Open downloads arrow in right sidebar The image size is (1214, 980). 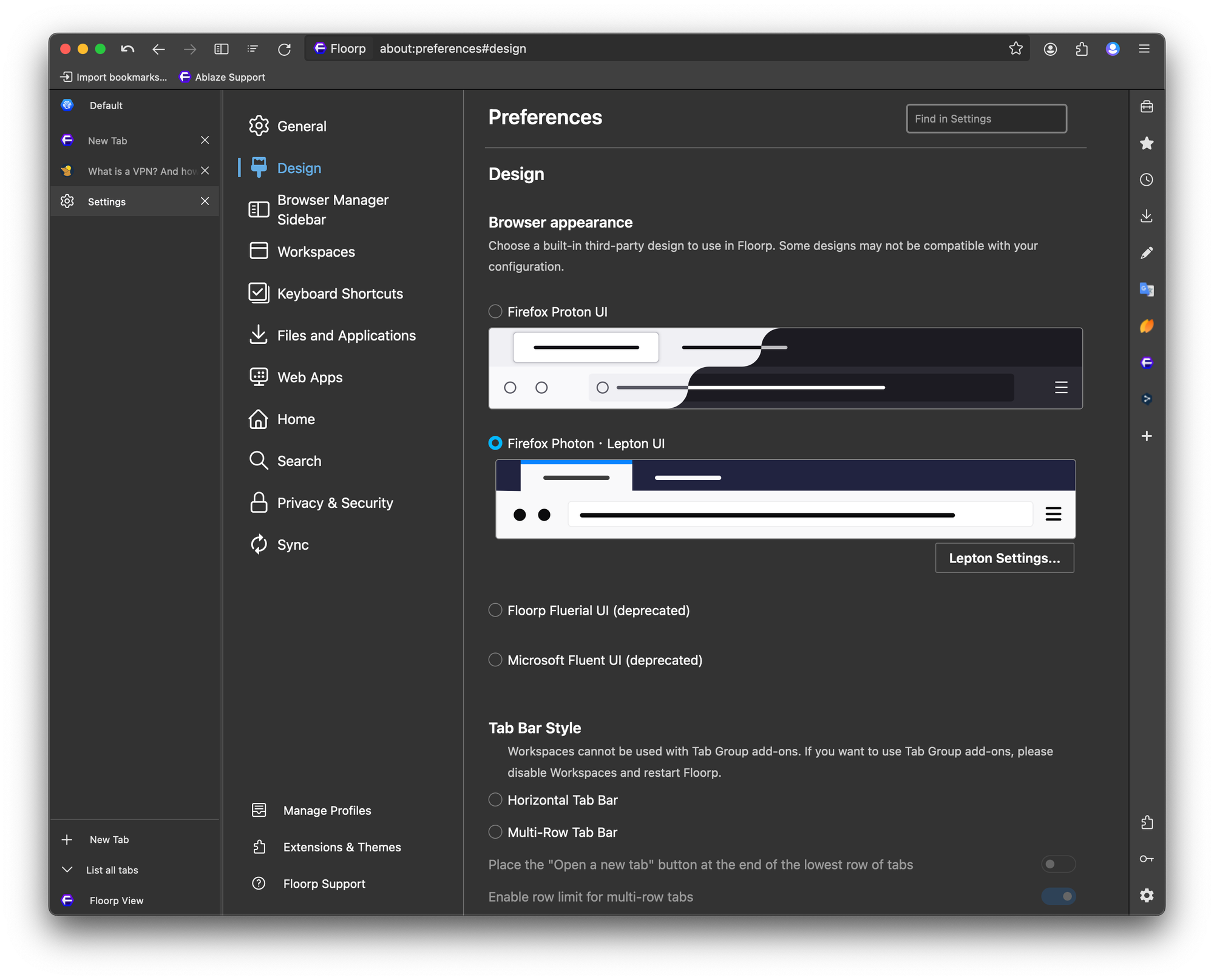1147,216
